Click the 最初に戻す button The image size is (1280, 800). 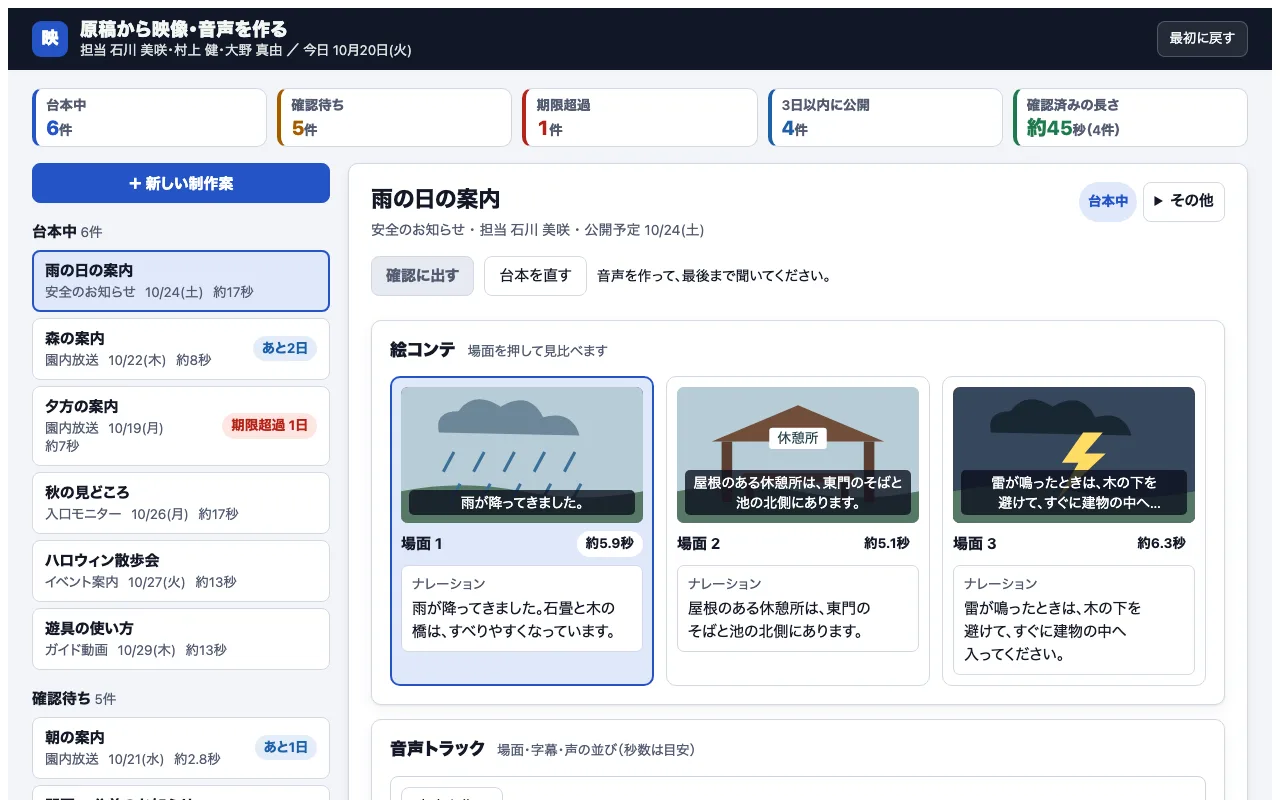[1202, 39]
